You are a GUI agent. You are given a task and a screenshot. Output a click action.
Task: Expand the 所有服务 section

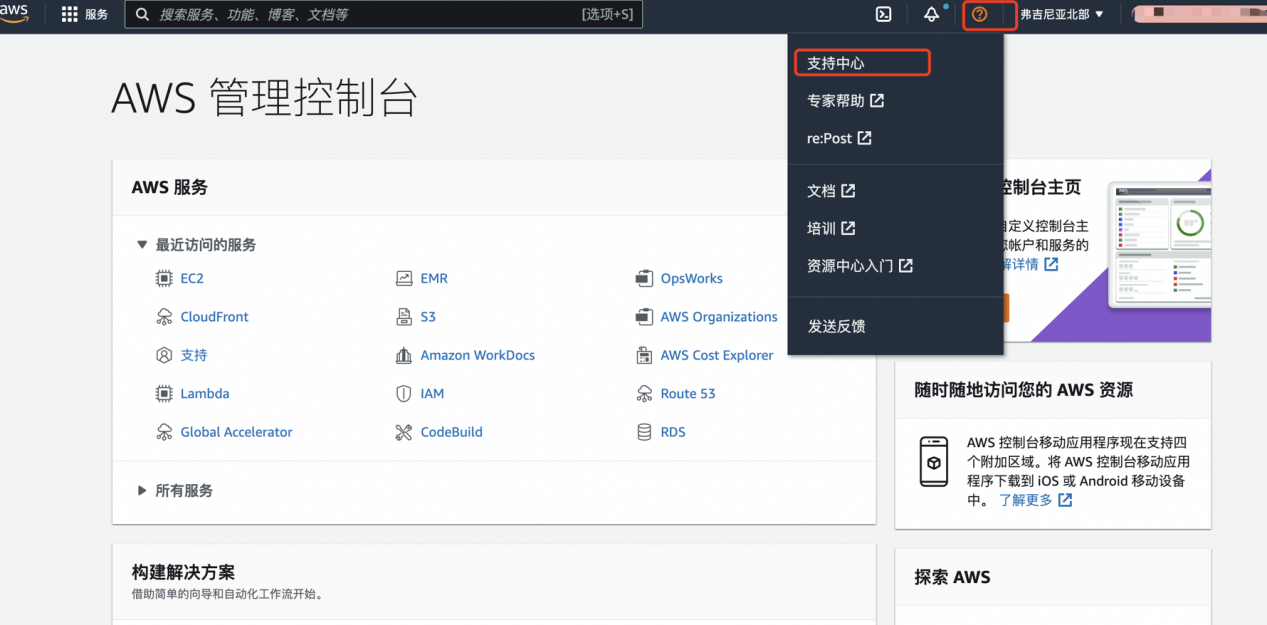click(x=142, y=491)
